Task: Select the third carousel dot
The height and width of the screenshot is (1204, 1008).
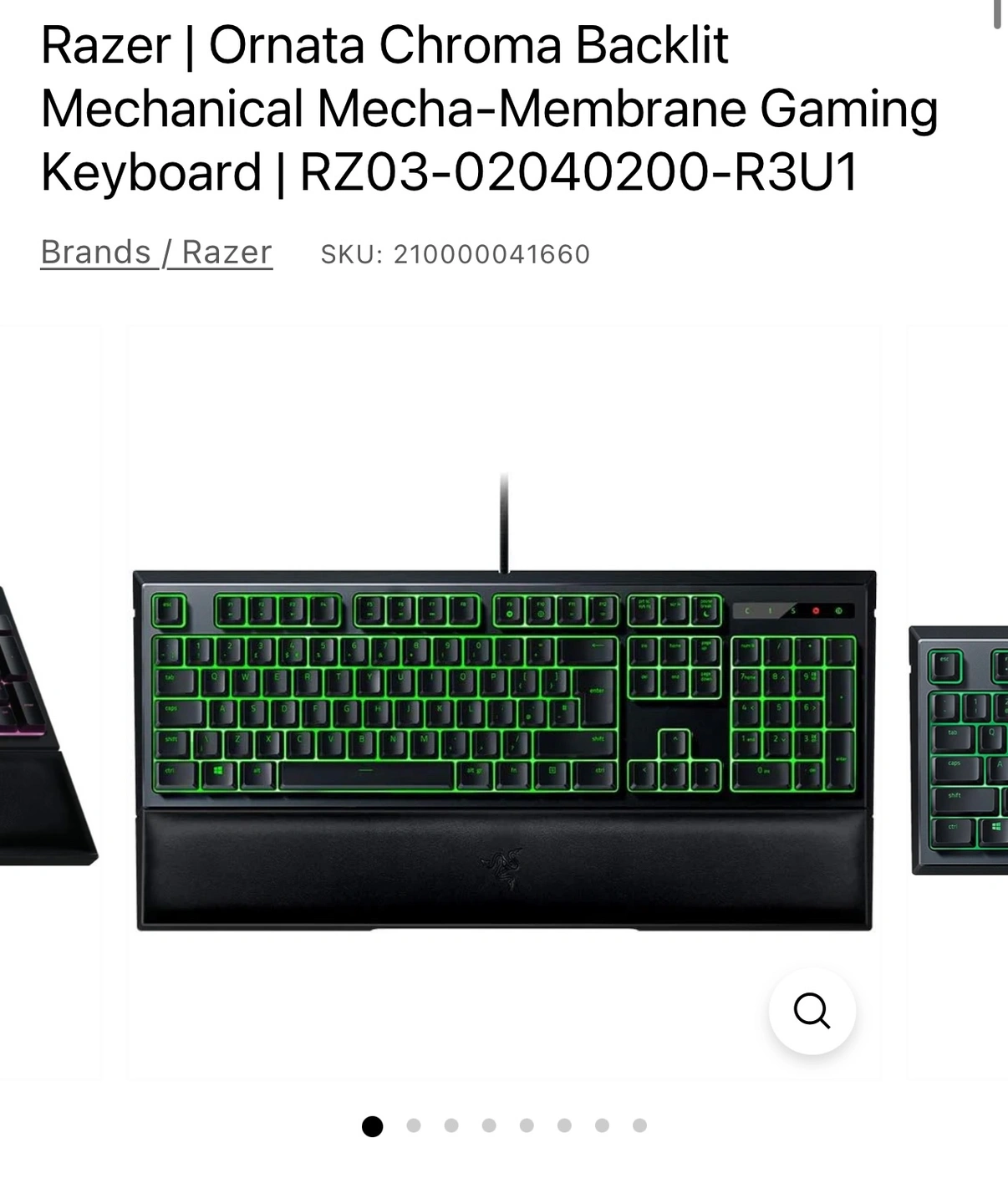Action: click(451, 1125)
